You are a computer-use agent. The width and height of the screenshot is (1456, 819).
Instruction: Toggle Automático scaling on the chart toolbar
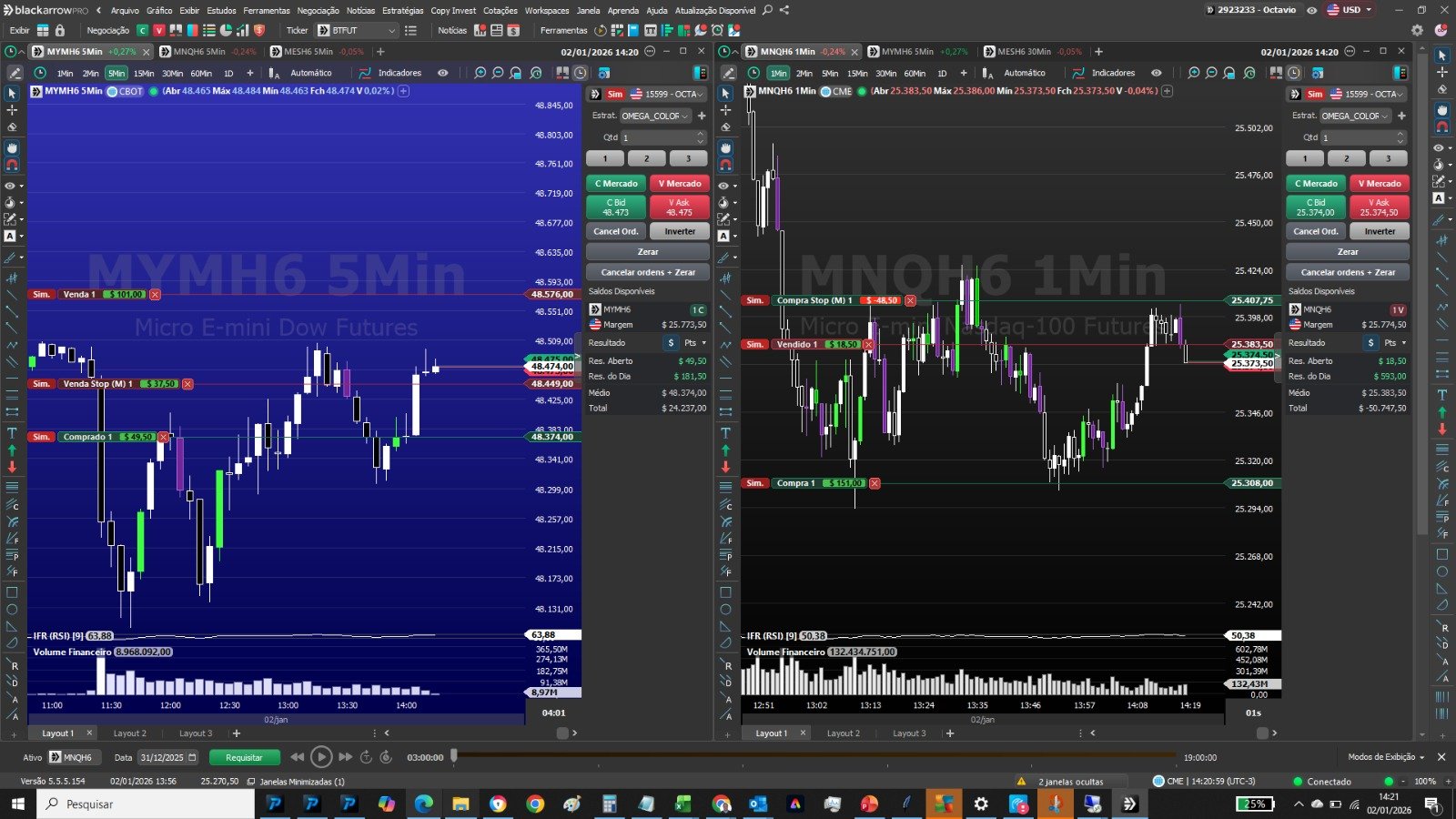tap(312, 73)
